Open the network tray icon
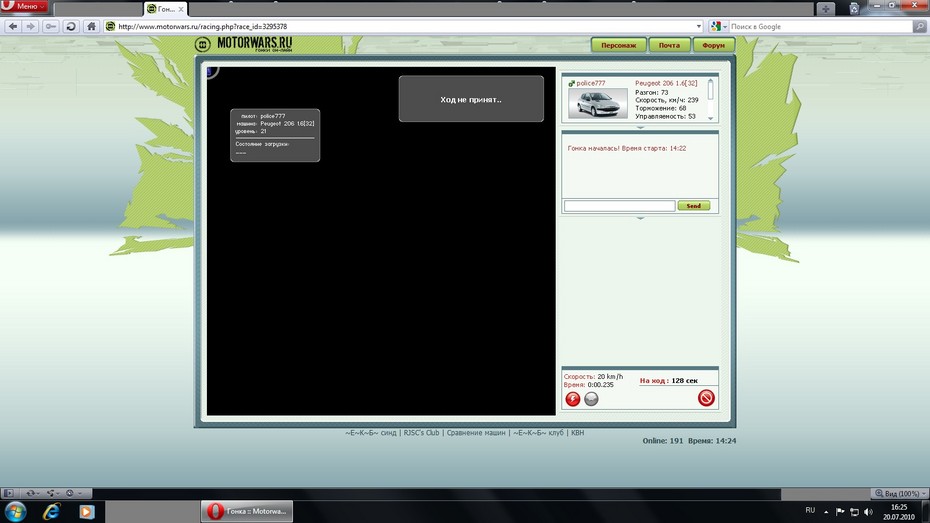The width and height of the screenshot is (930, 523). click(854, 512)
